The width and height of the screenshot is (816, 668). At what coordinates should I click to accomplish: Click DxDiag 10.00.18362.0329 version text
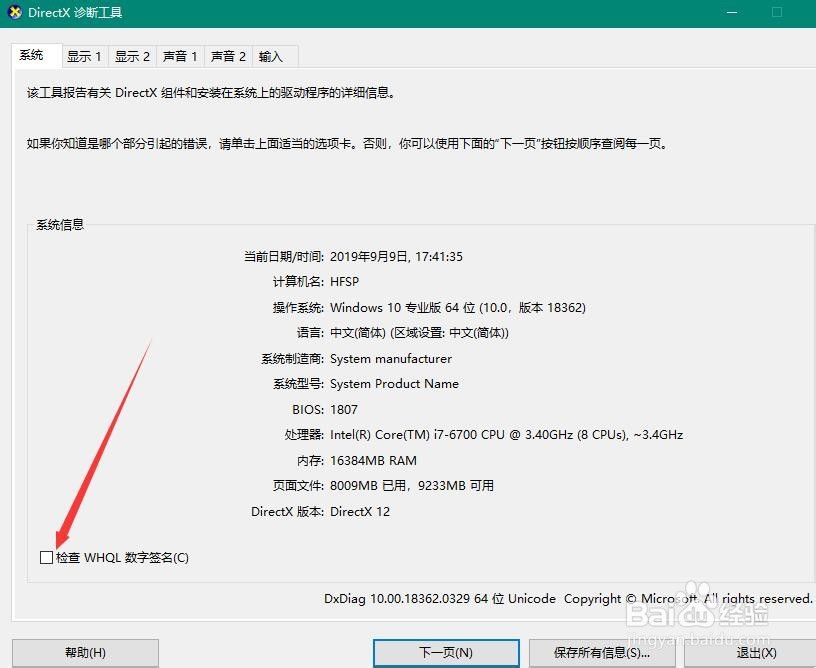[x=440, y=599]
